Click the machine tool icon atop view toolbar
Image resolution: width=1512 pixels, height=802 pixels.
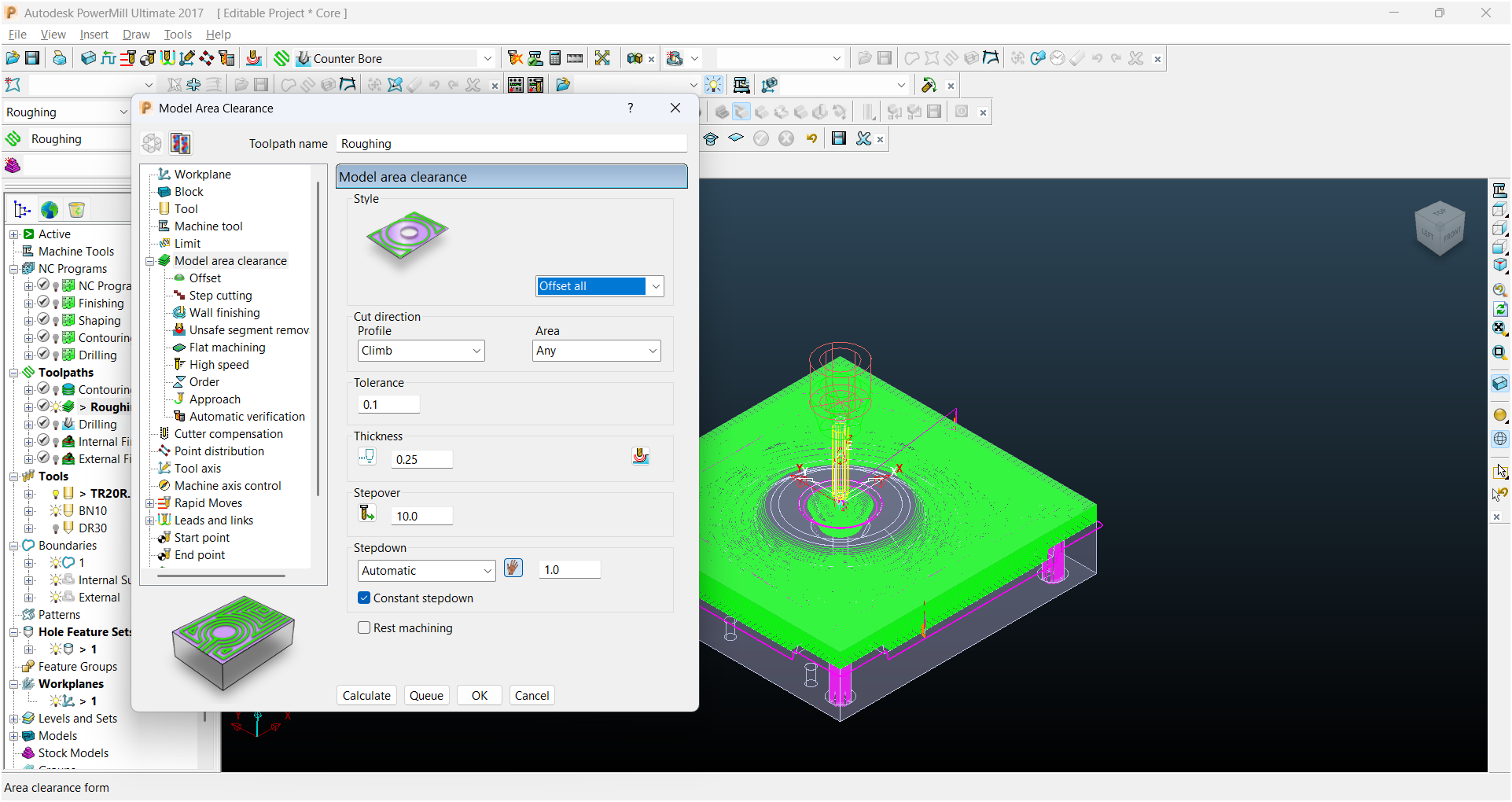(x=1499, y=190)
